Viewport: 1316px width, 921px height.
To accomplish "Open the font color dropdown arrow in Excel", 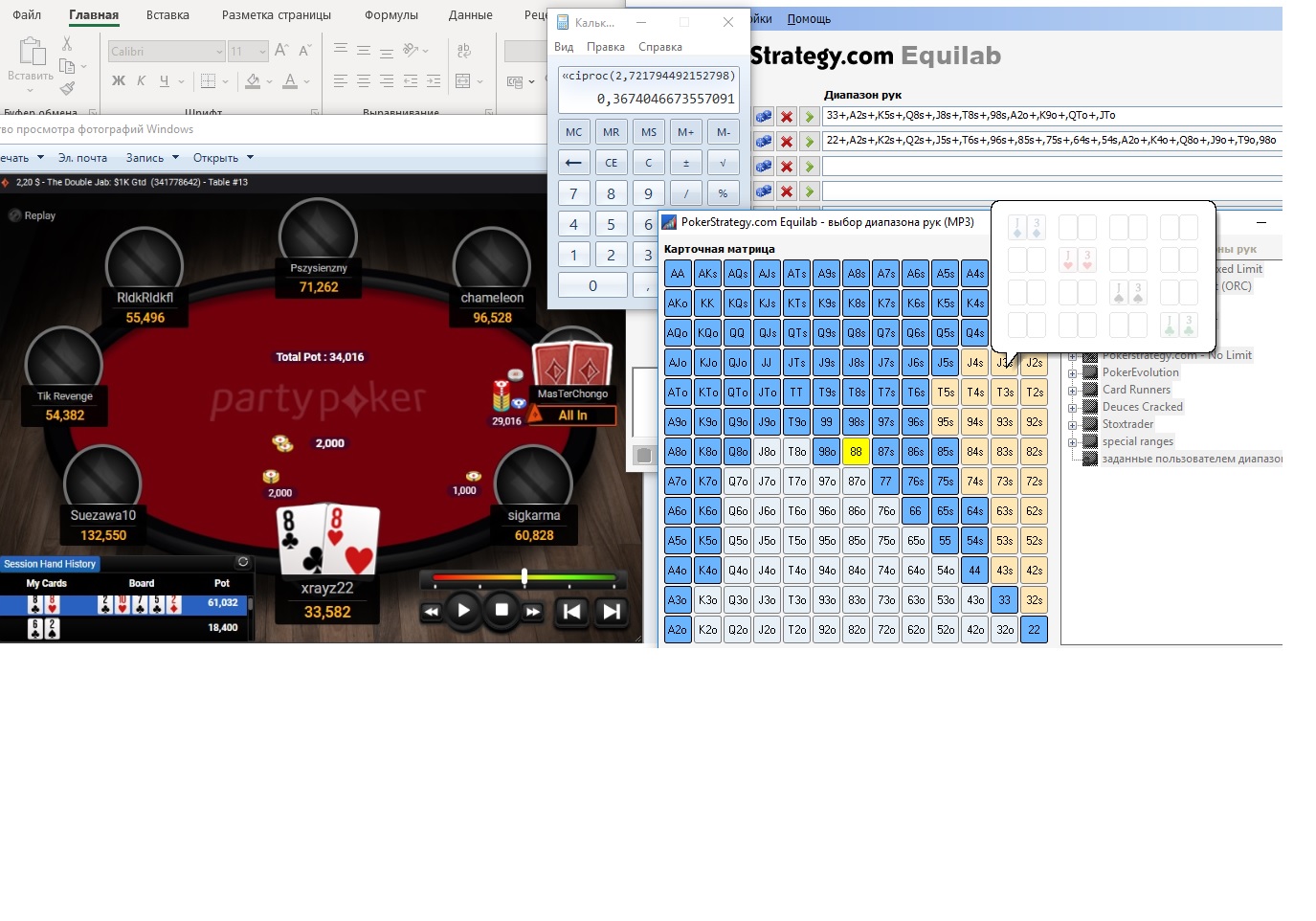I will 306,82.
